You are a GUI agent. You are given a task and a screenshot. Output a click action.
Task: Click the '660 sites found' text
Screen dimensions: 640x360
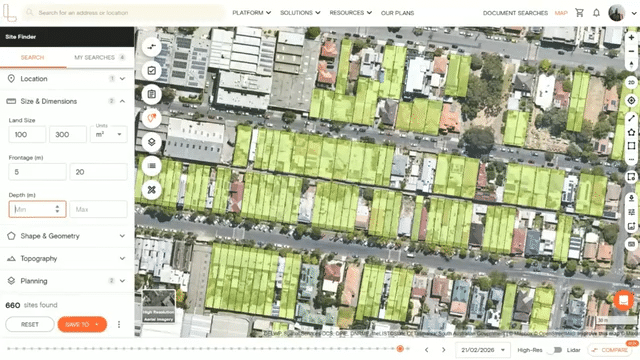[31, 305]
